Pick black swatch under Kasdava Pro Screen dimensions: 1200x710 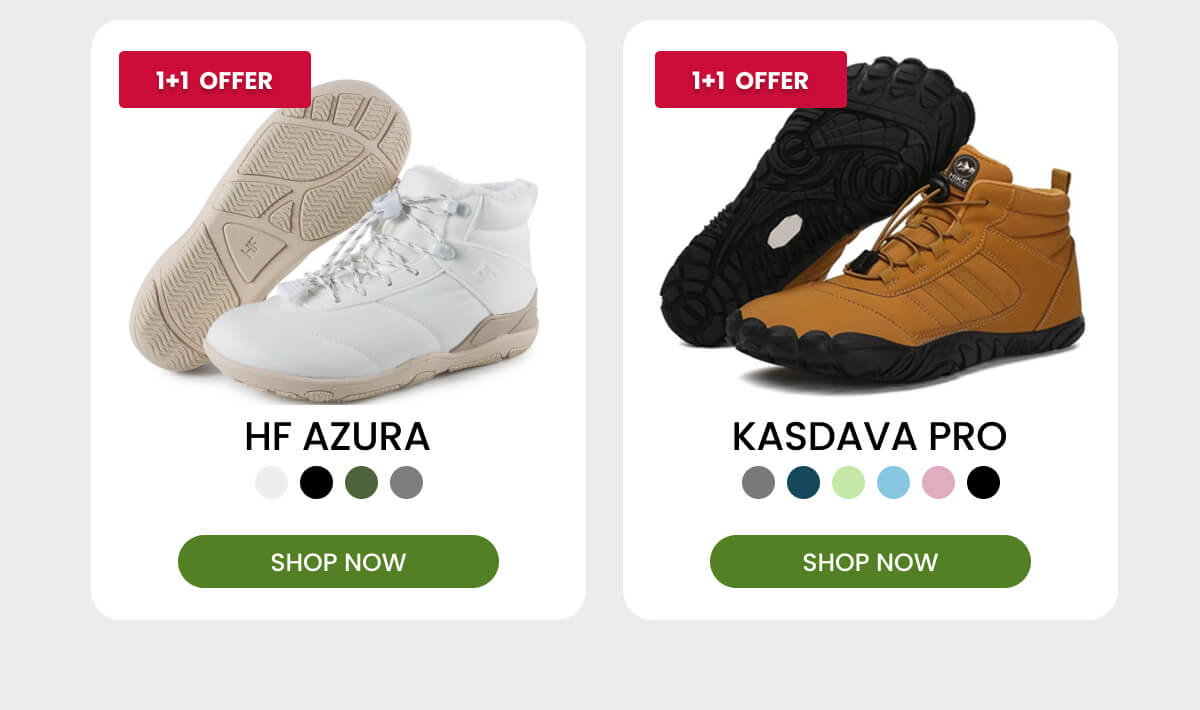[983, 482]
